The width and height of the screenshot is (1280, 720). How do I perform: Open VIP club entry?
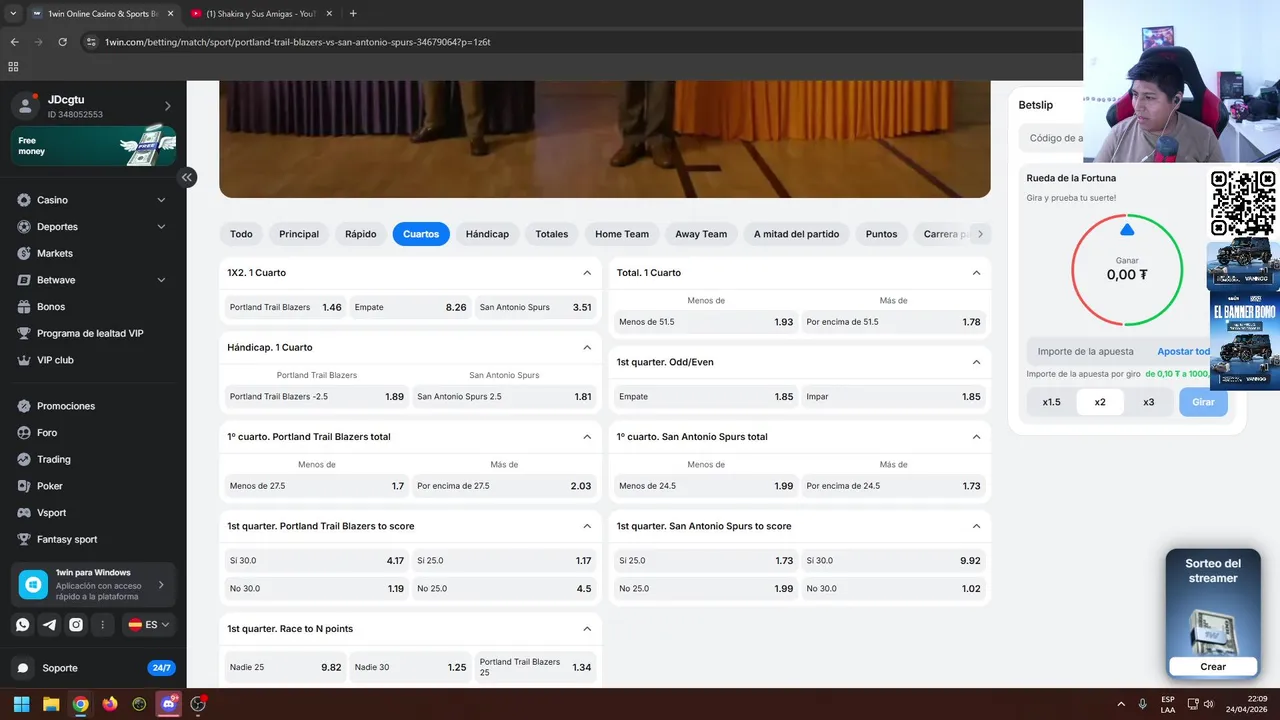click(54, 360)
